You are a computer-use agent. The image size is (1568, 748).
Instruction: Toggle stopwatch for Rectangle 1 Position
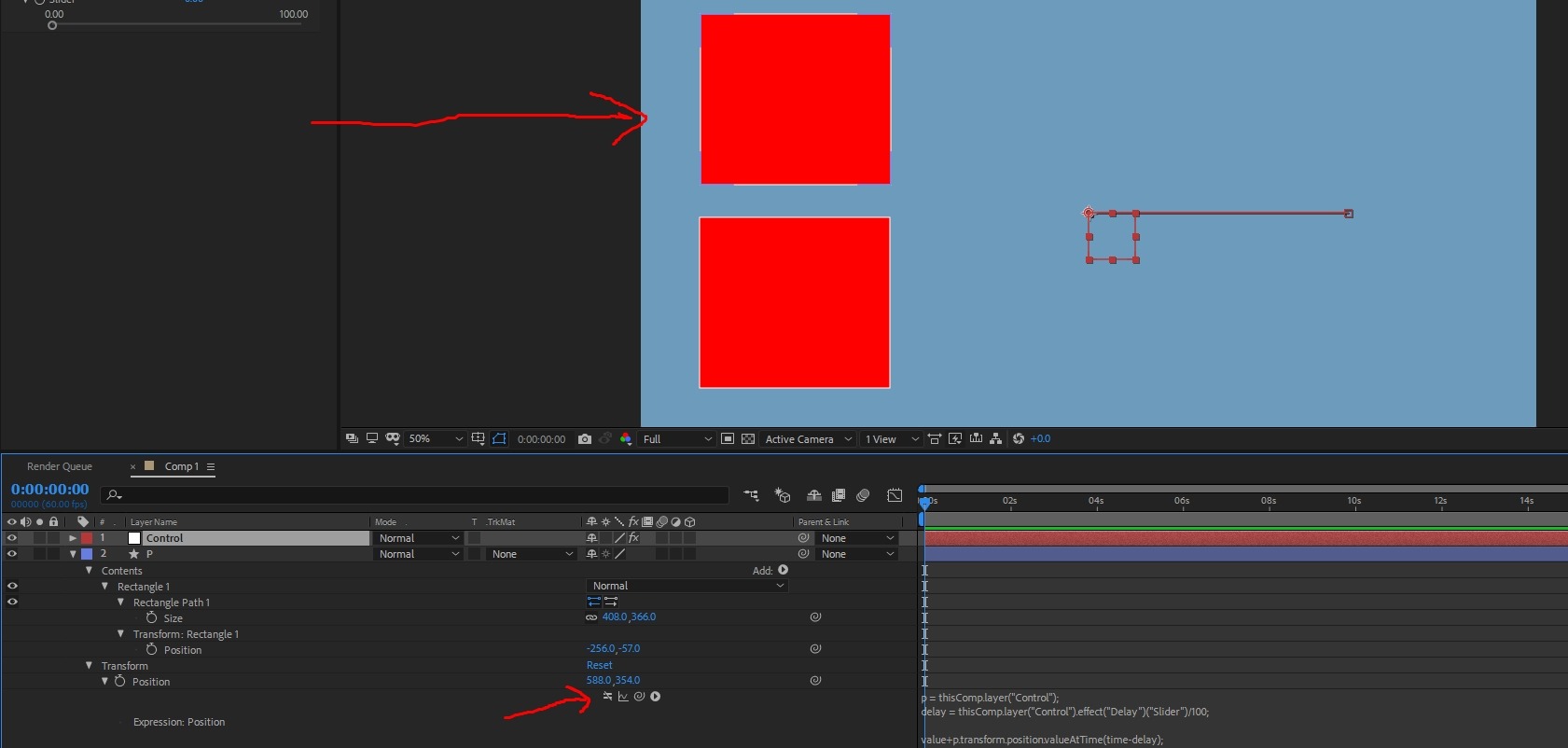click(x=151, y=649)
